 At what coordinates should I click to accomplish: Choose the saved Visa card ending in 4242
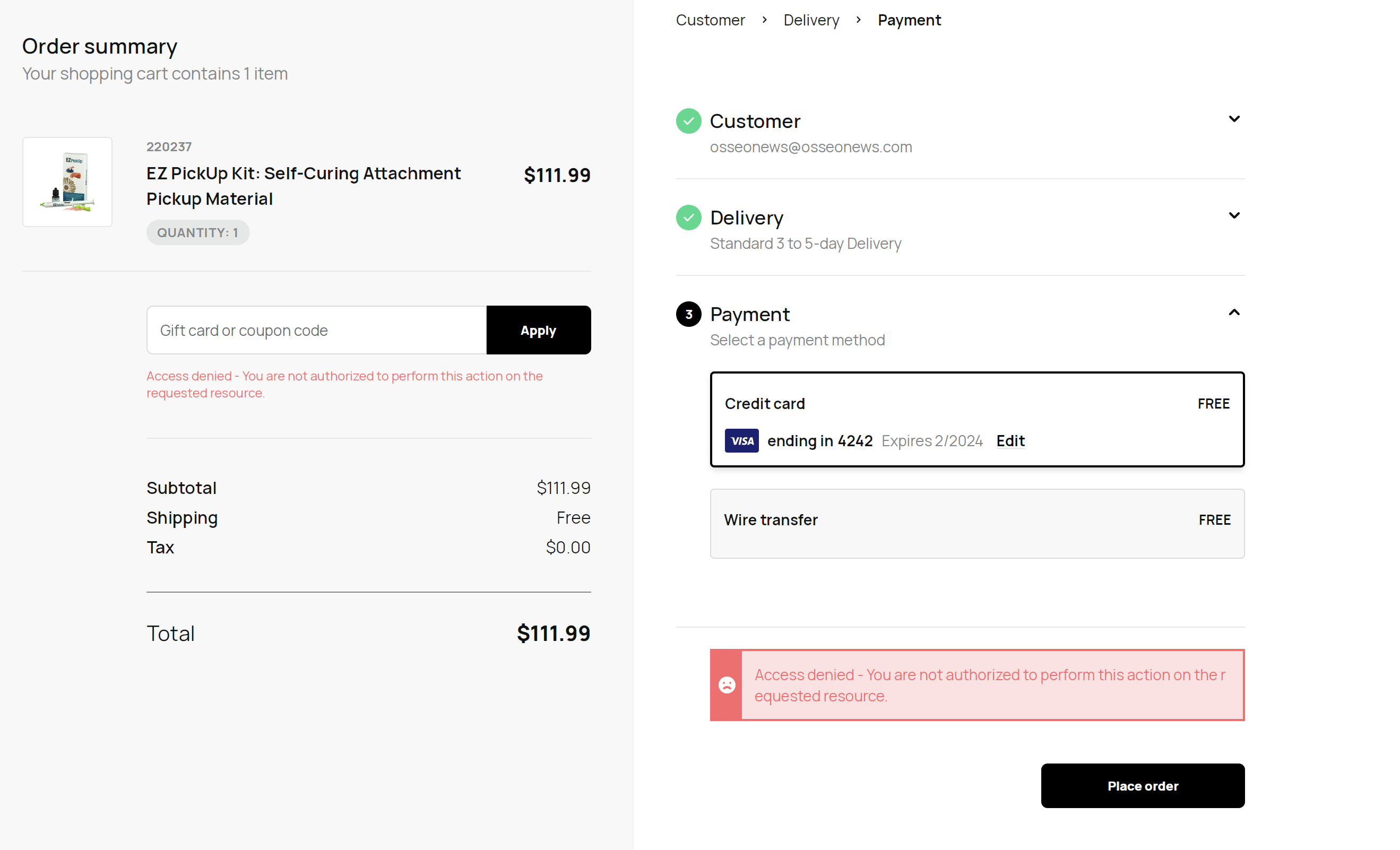(820, 440)
